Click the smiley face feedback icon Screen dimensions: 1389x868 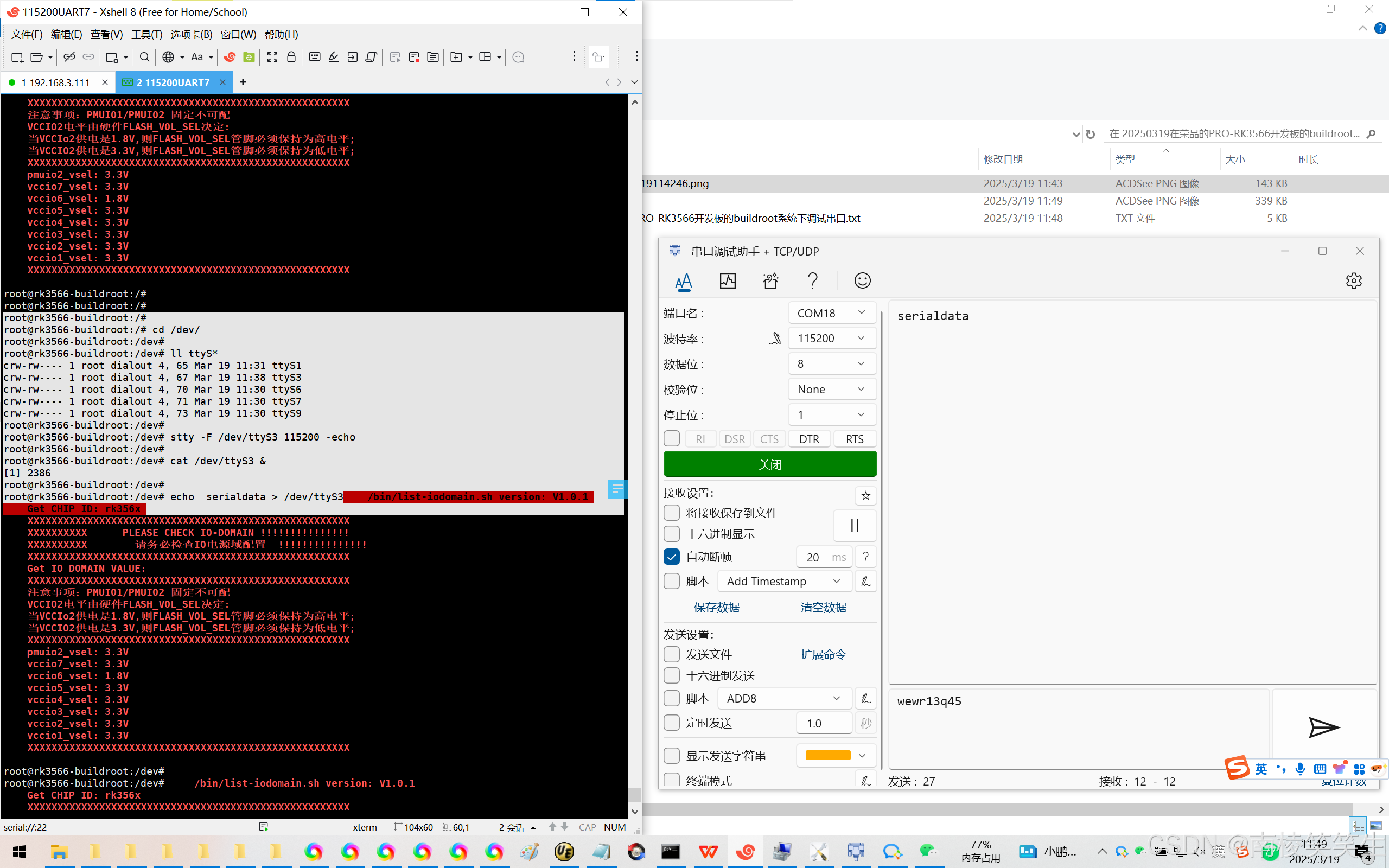(x=862, y=280)
